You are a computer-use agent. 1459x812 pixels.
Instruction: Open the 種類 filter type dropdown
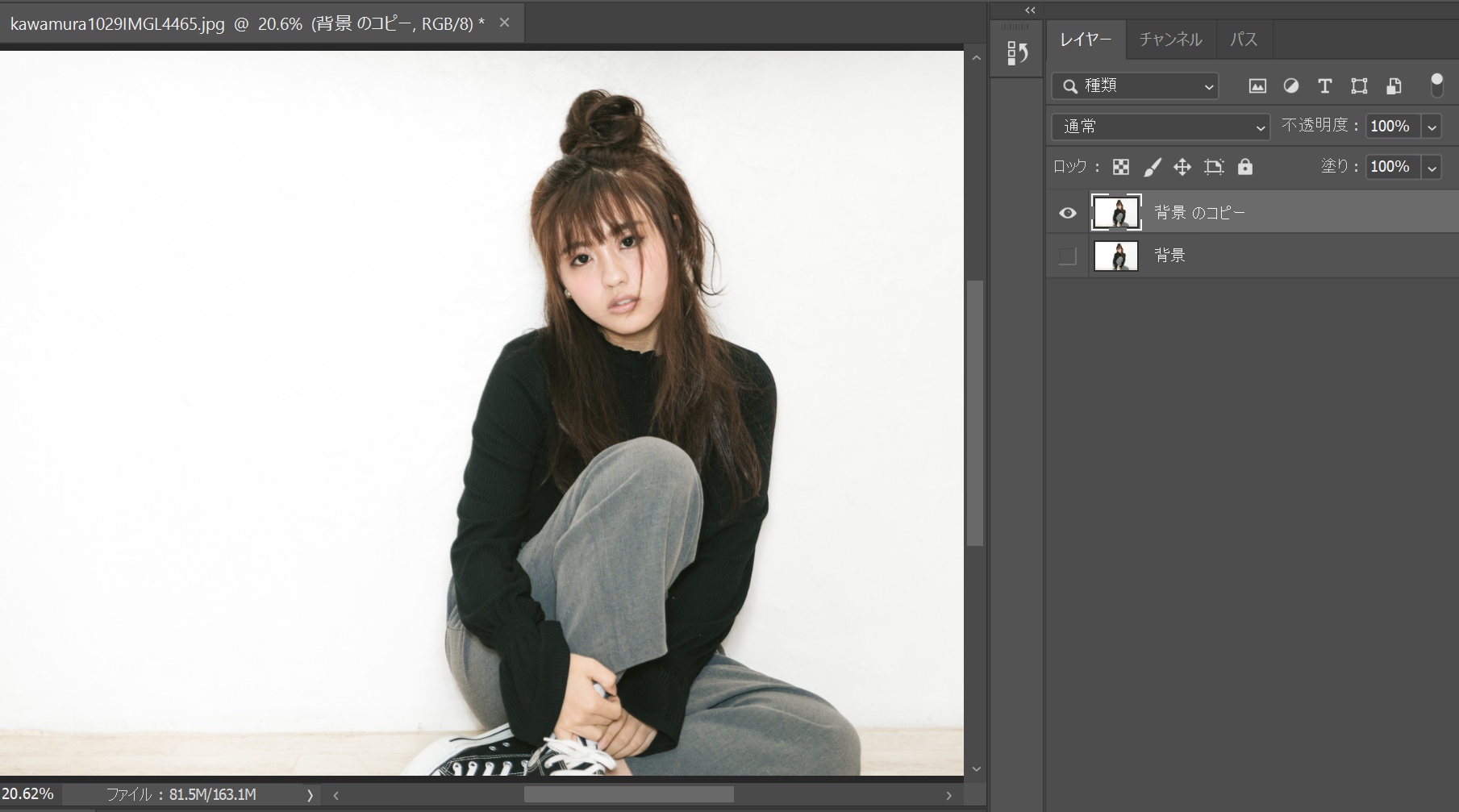[x=1136, y=85]
